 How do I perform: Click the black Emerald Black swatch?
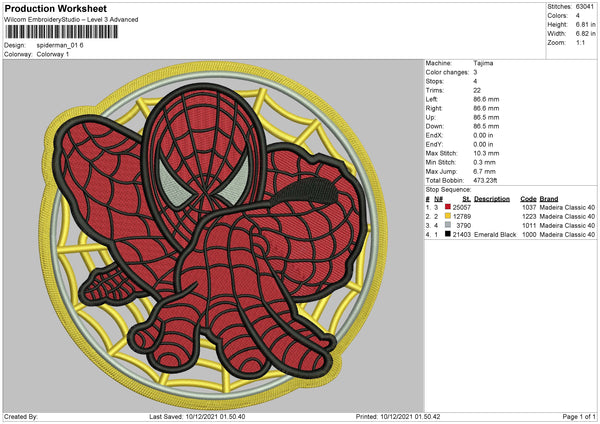pyautogui.click(x=449, y=235)
